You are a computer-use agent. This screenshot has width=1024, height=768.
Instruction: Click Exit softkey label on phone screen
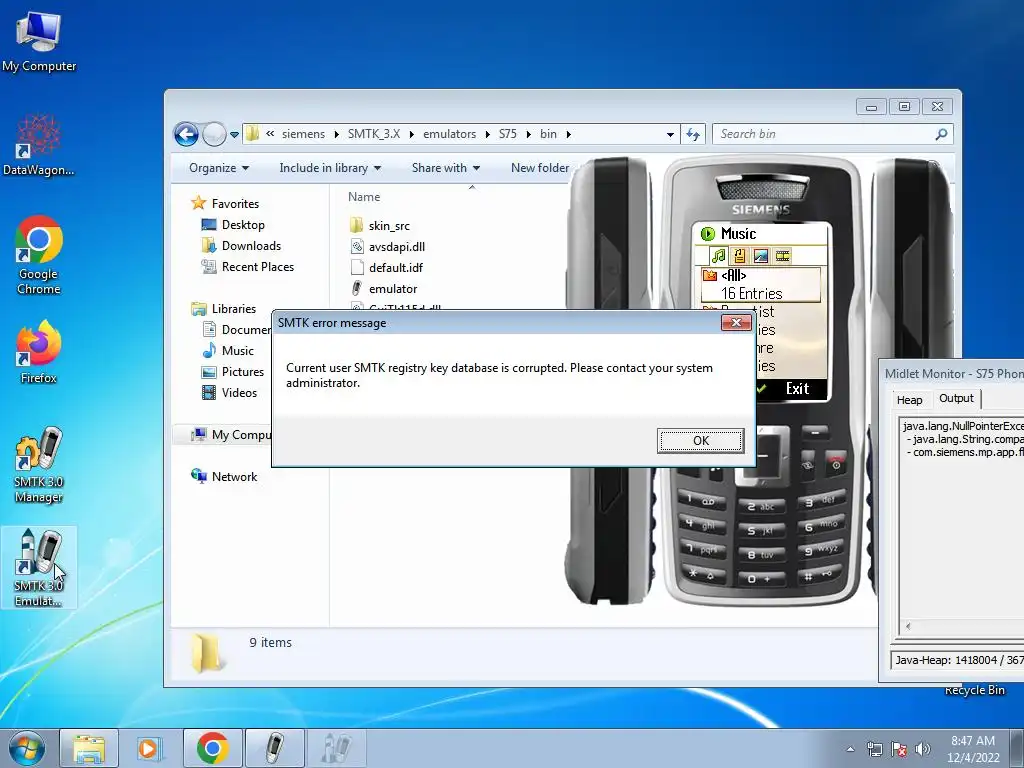[797, 389]
